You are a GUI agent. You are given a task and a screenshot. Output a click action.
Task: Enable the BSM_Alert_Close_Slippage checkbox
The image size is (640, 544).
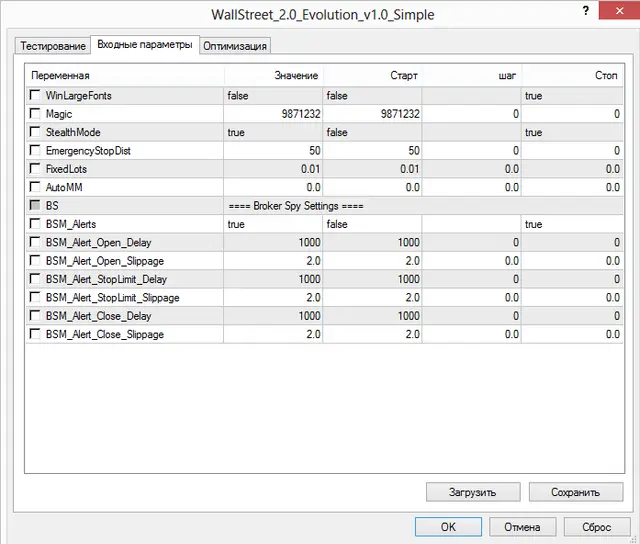click(35, 334)
